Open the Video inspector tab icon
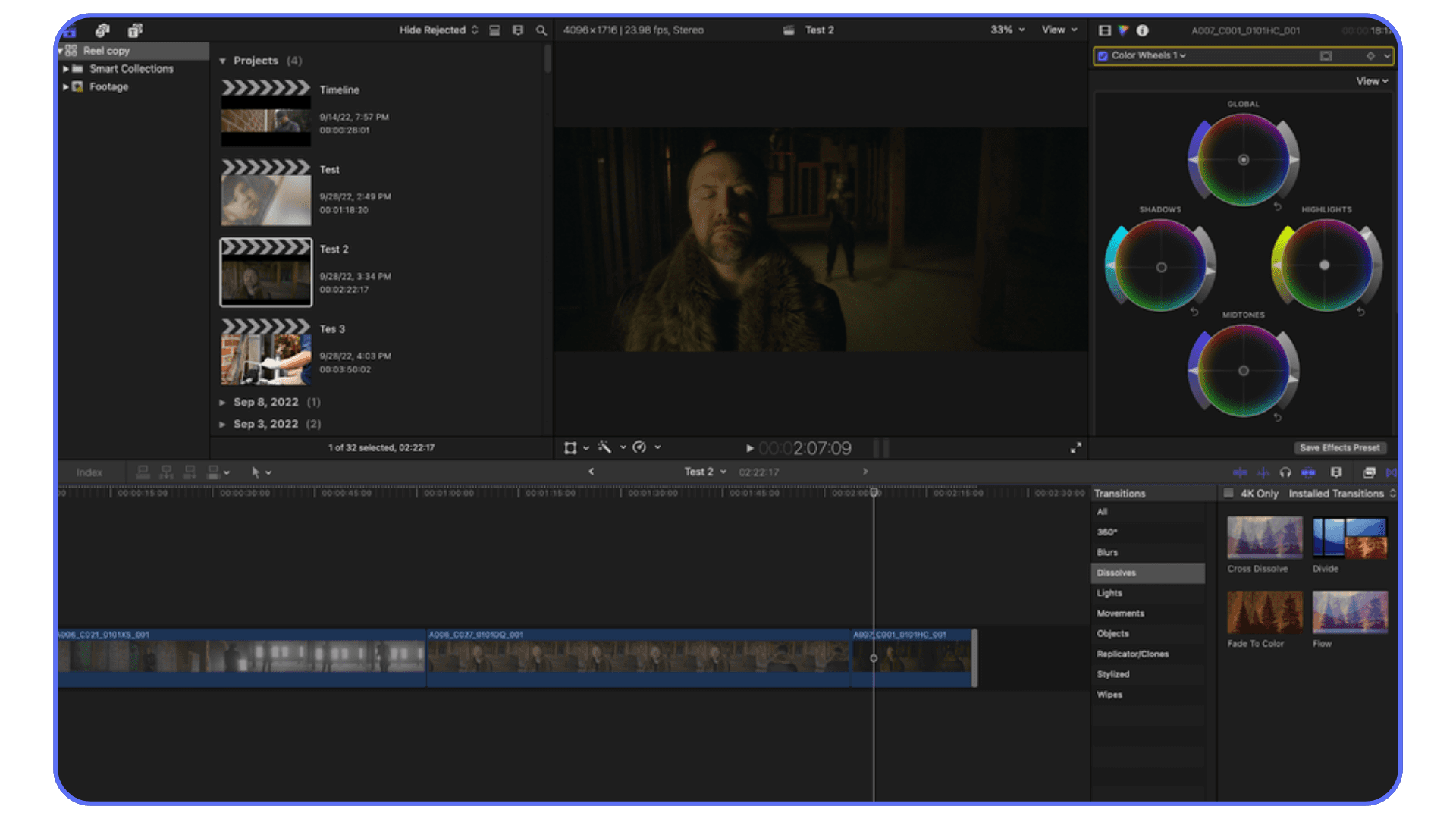The height and width of the screenshot is (819, 1456). point(1105,30)
